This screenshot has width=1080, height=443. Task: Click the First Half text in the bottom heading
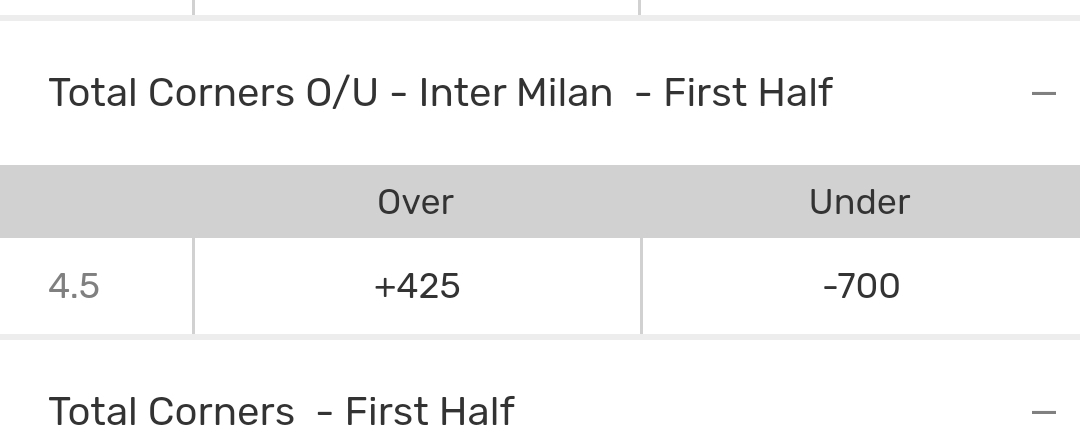[x=429, y=412]
